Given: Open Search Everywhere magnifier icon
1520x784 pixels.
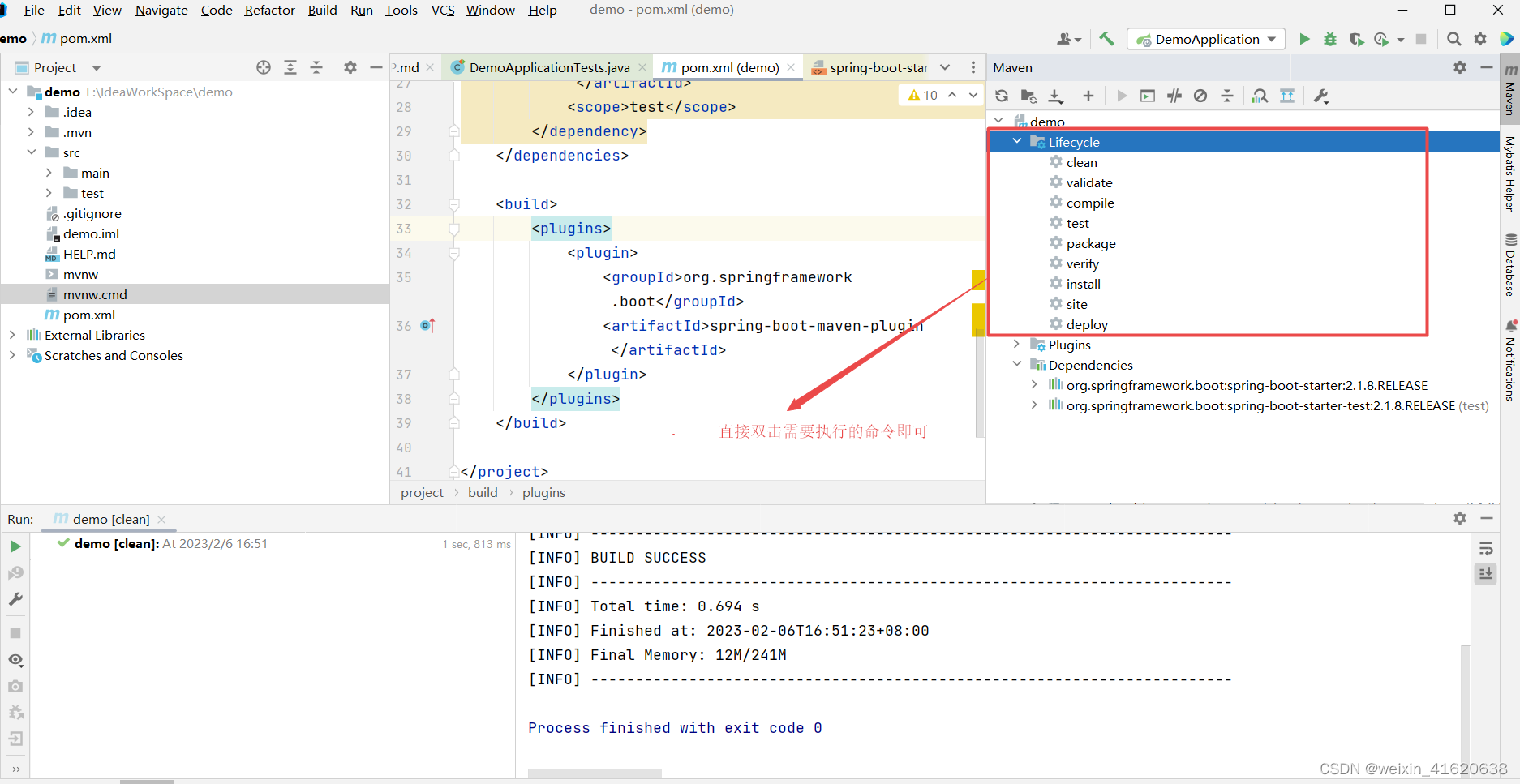Looking at the screenshot, I should pos(1454,39).
